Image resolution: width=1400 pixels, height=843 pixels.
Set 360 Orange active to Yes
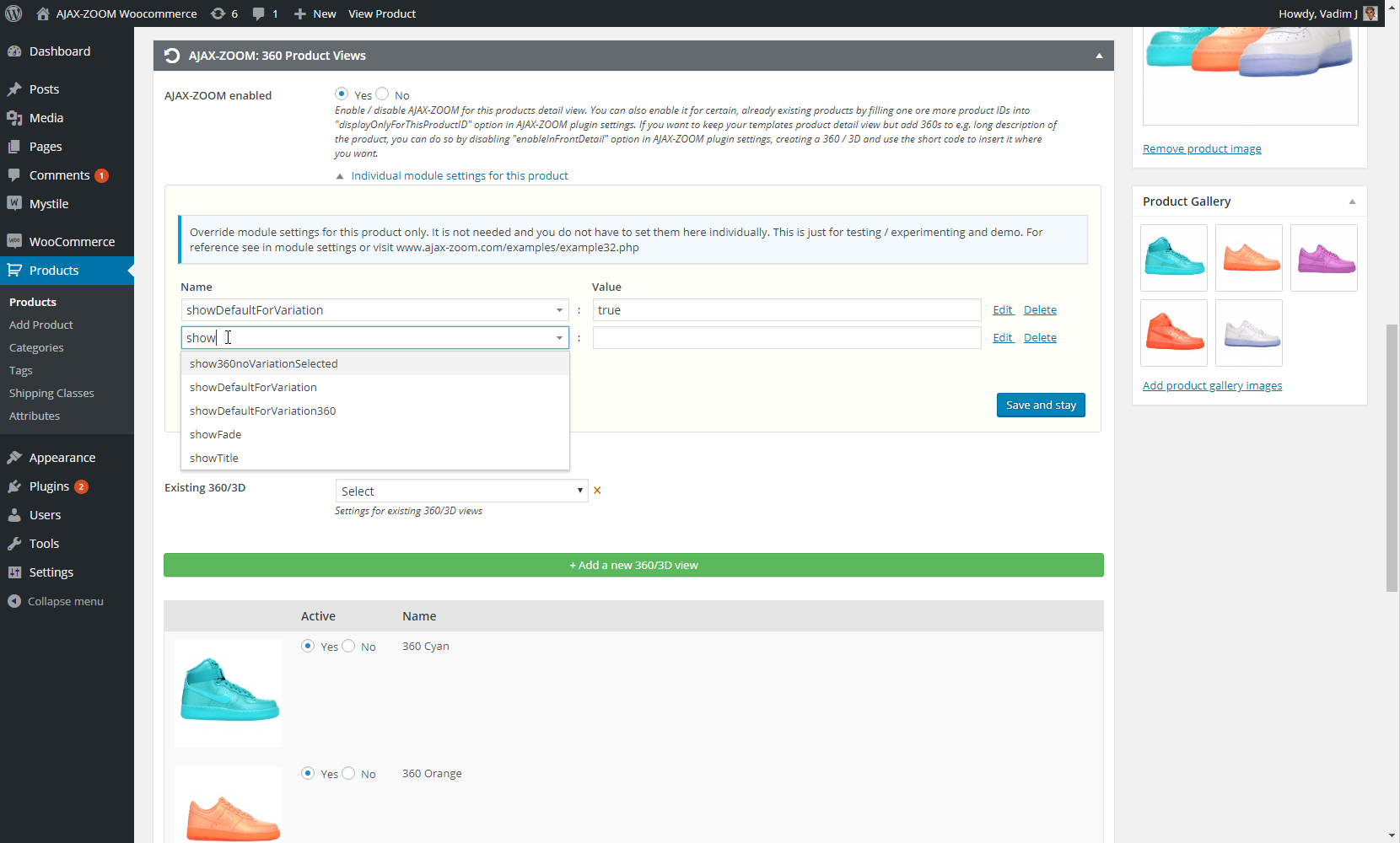pyautogui.click(x=308, y=773)
